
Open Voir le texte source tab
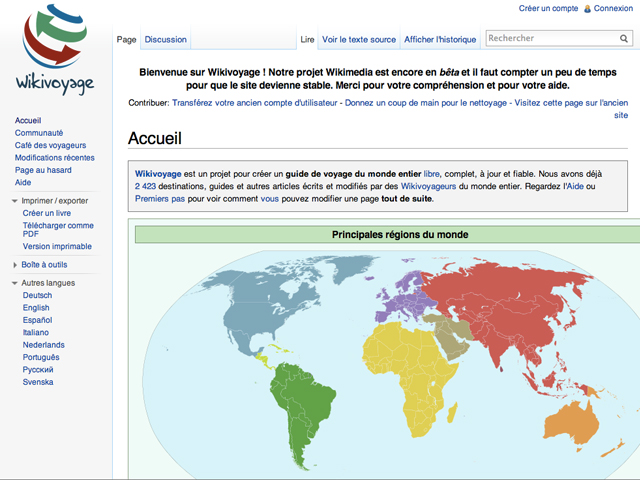(x=359, y=40)
